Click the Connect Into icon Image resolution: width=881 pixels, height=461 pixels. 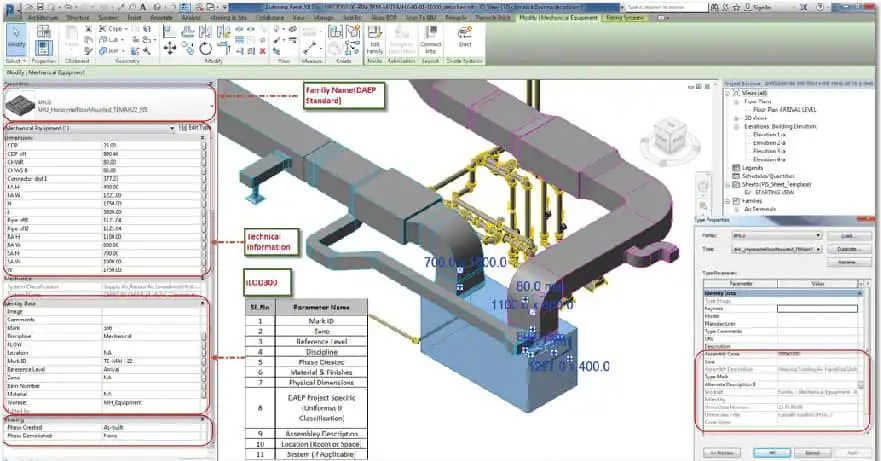(430, 39)
